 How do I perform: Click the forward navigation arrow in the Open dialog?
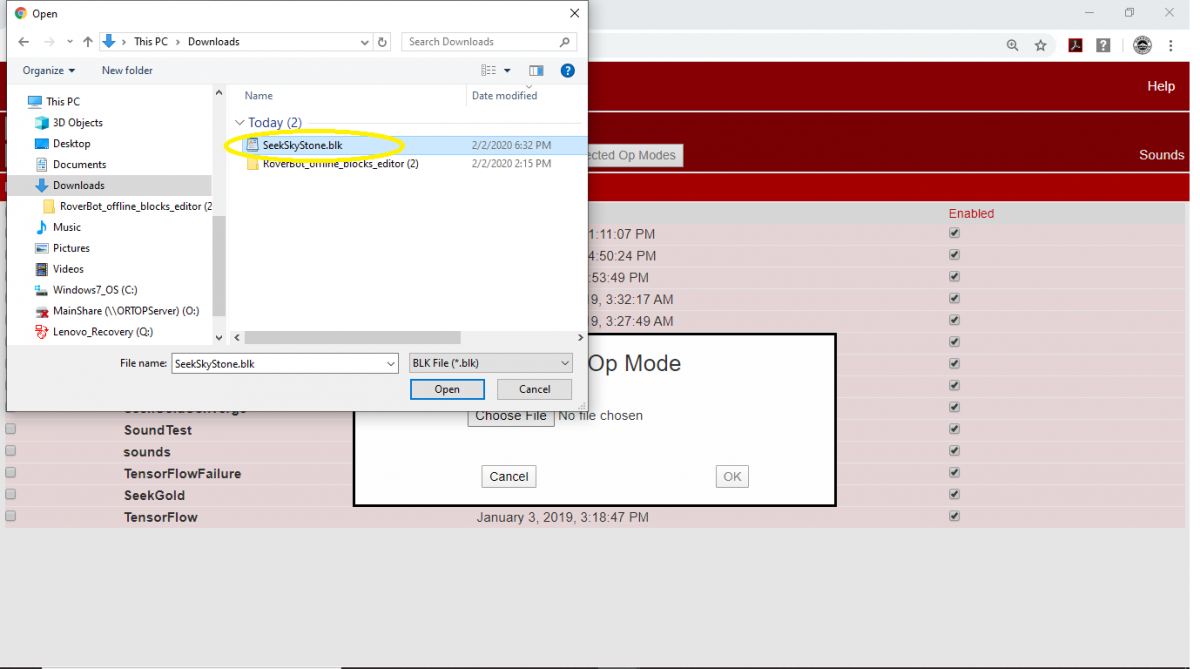click(48, 42)
